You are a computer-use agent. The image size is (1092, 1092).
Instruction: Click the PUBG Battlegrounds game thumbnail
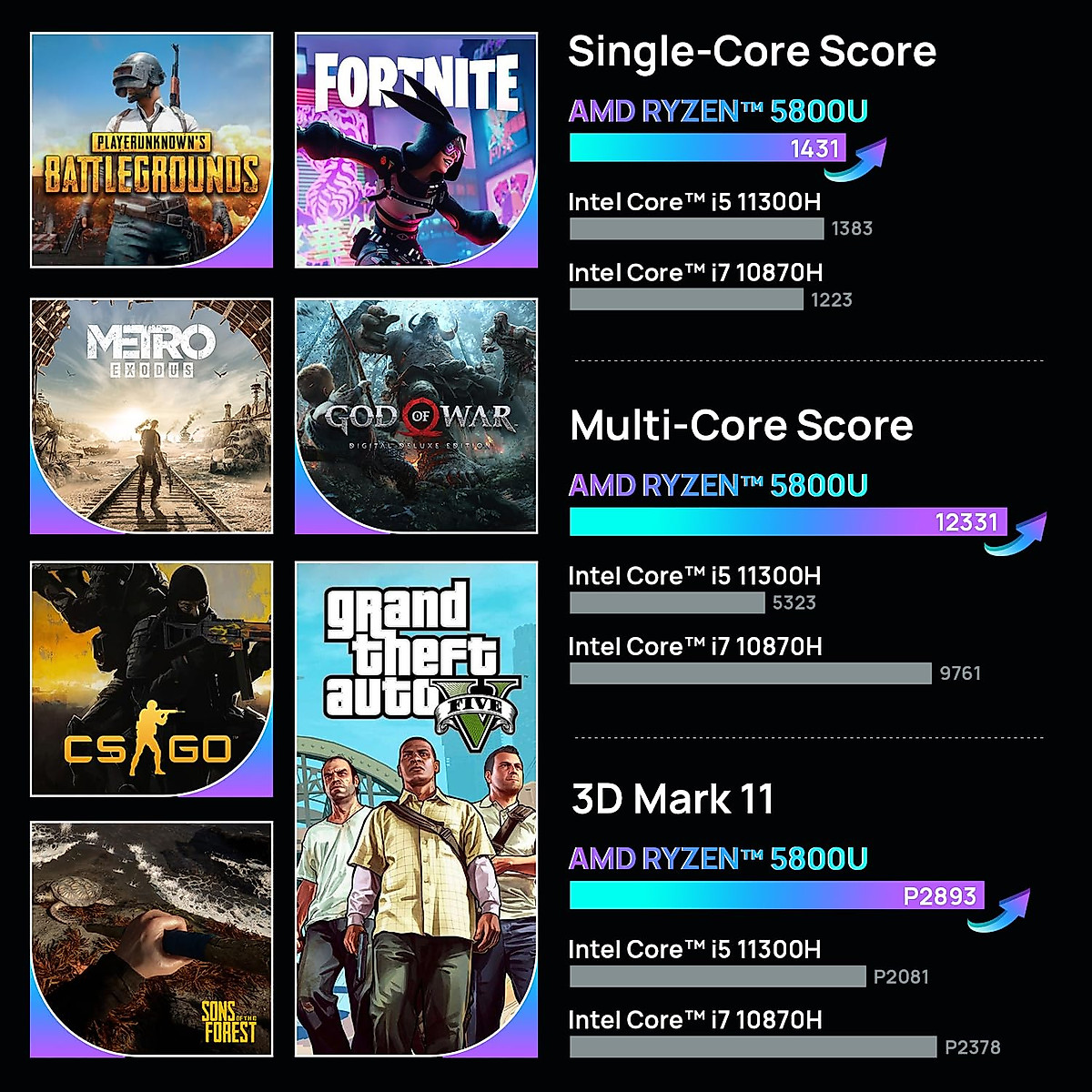point(151,150)
